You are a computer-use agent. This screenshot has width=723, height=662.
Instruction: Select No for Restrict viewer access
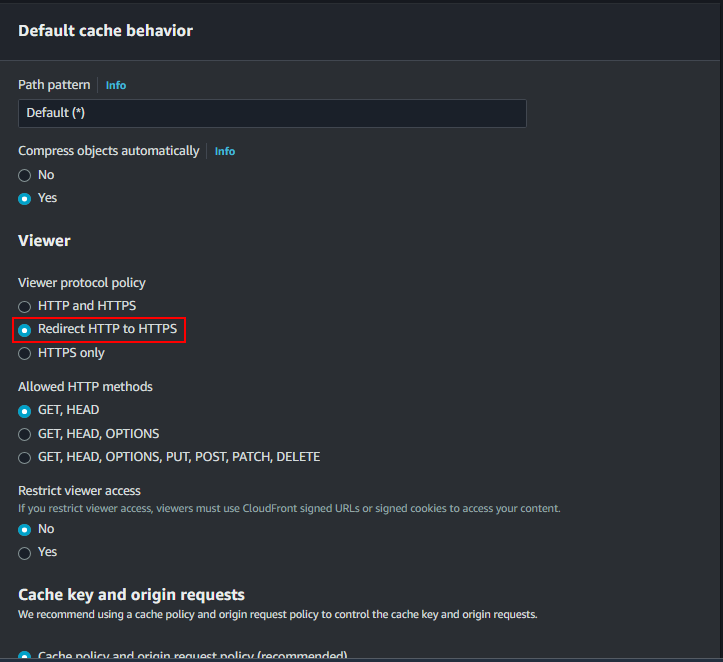25,529
